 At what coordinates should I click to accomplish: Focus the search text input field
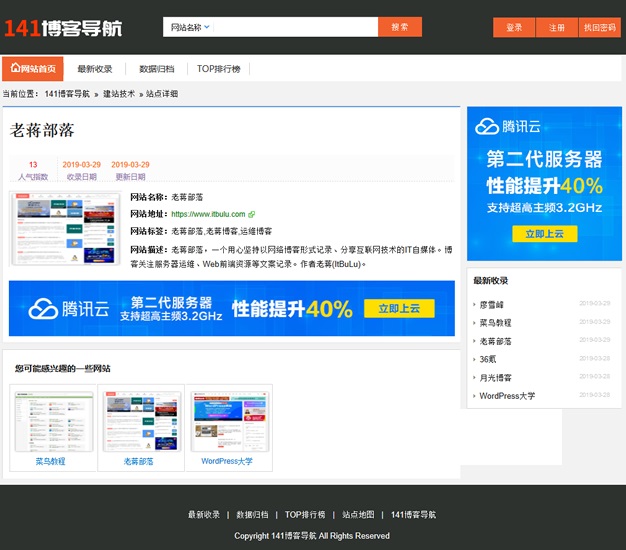tap(295, 27)
